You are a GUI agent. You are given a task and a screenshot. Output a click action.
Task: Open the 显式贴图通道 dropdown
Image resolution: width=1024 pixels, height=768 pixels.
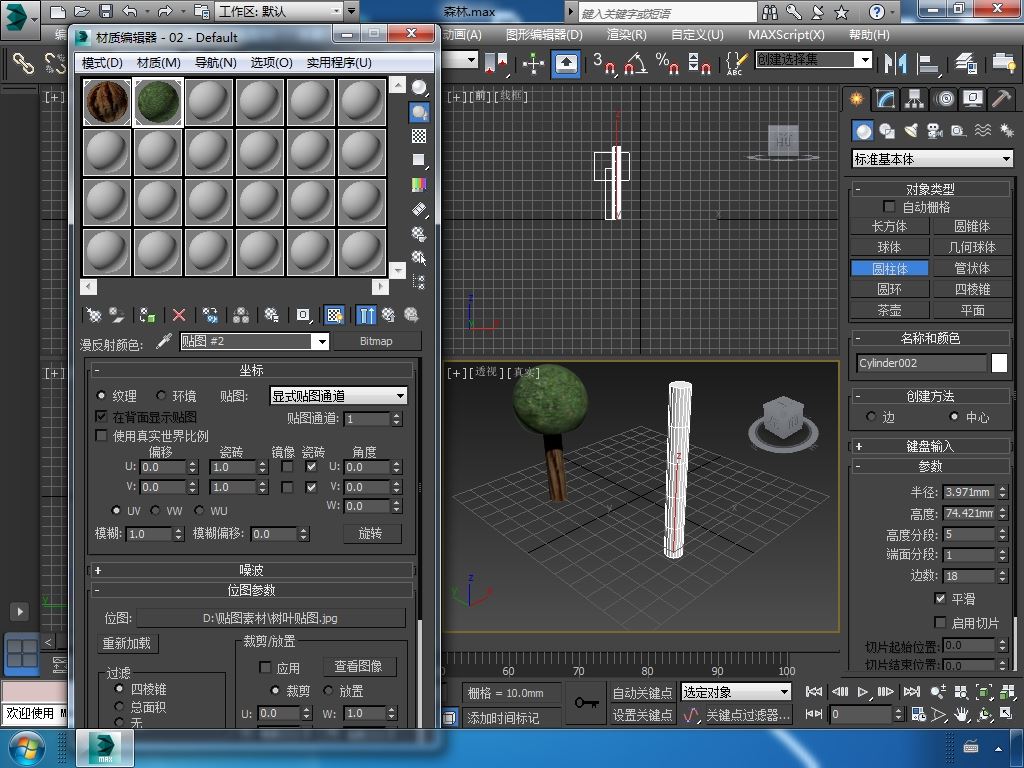coord(338,396)
